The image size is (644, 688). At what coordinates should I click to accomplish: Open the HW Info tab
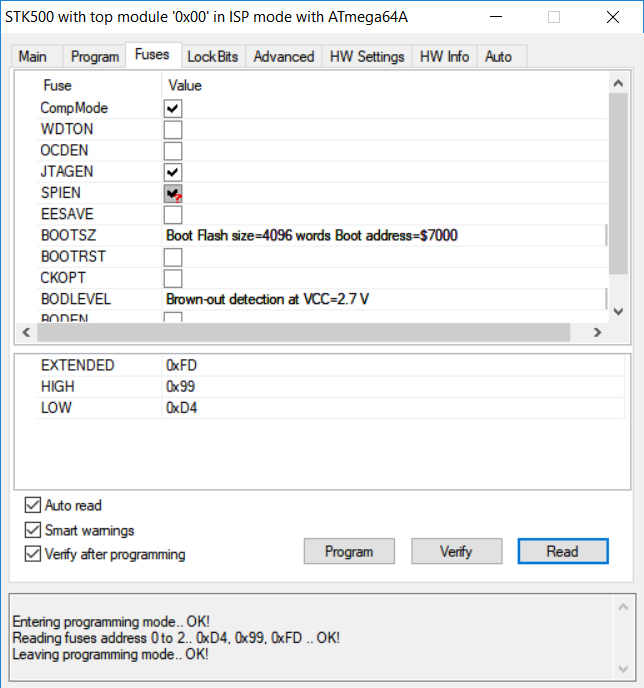click(444, 57)
